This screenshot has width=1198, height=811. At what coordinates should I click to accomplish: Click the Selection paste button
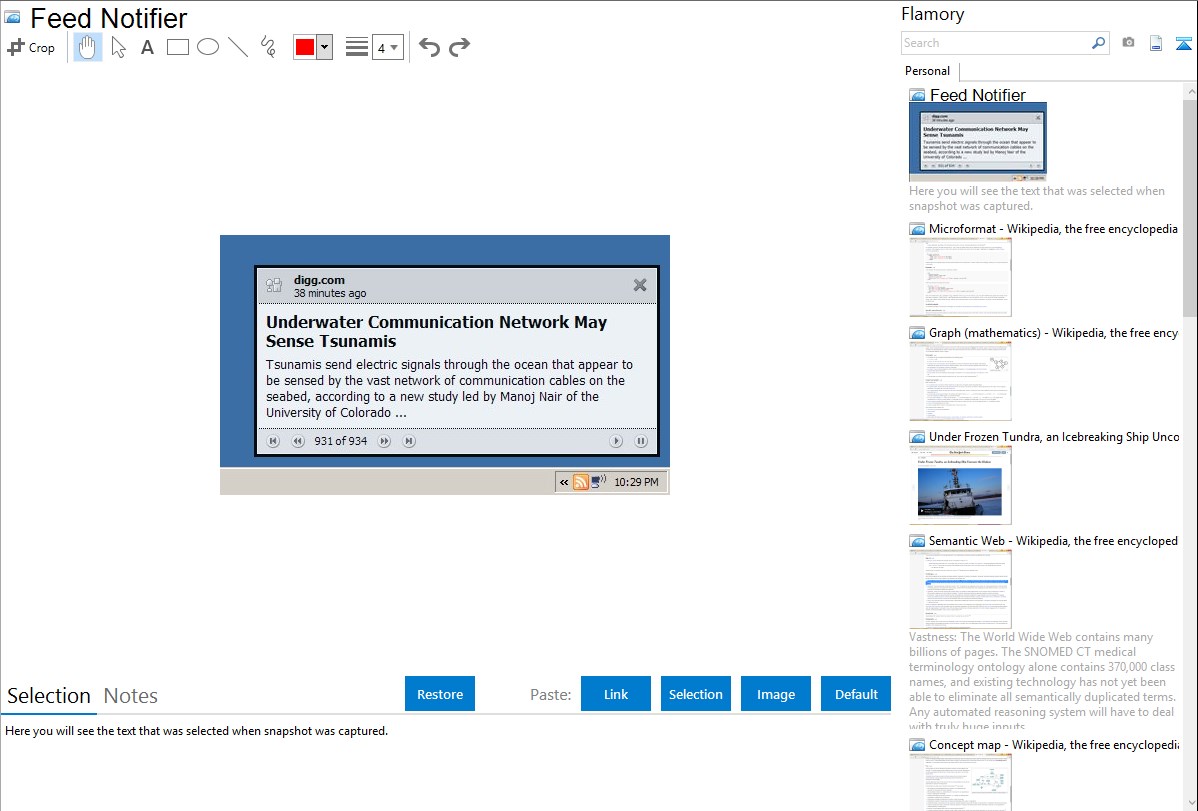tap(696, 694)
